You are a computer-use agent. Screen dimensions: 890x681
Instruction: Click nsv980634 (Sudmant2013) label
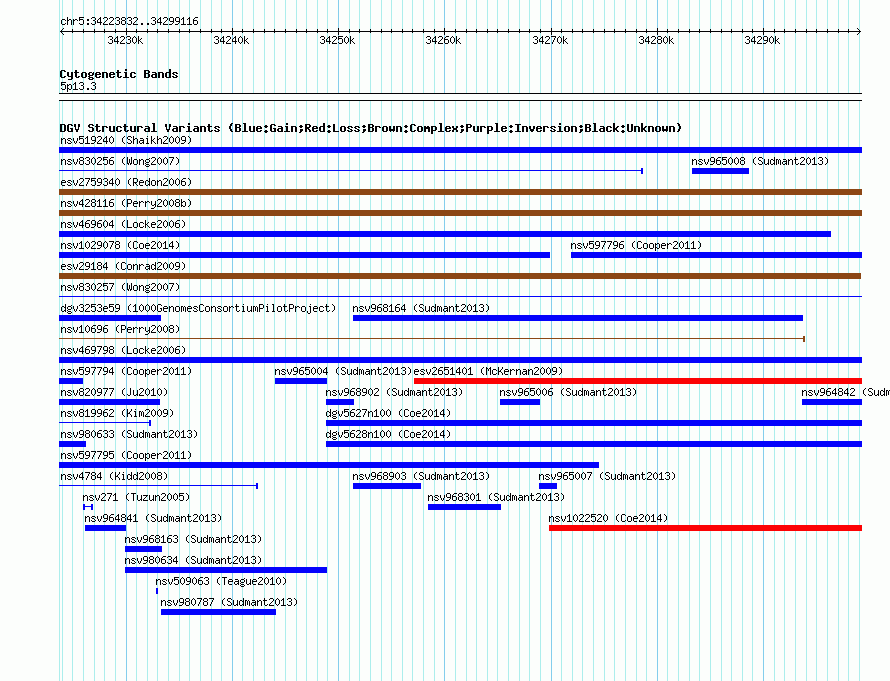pos(193,560)
